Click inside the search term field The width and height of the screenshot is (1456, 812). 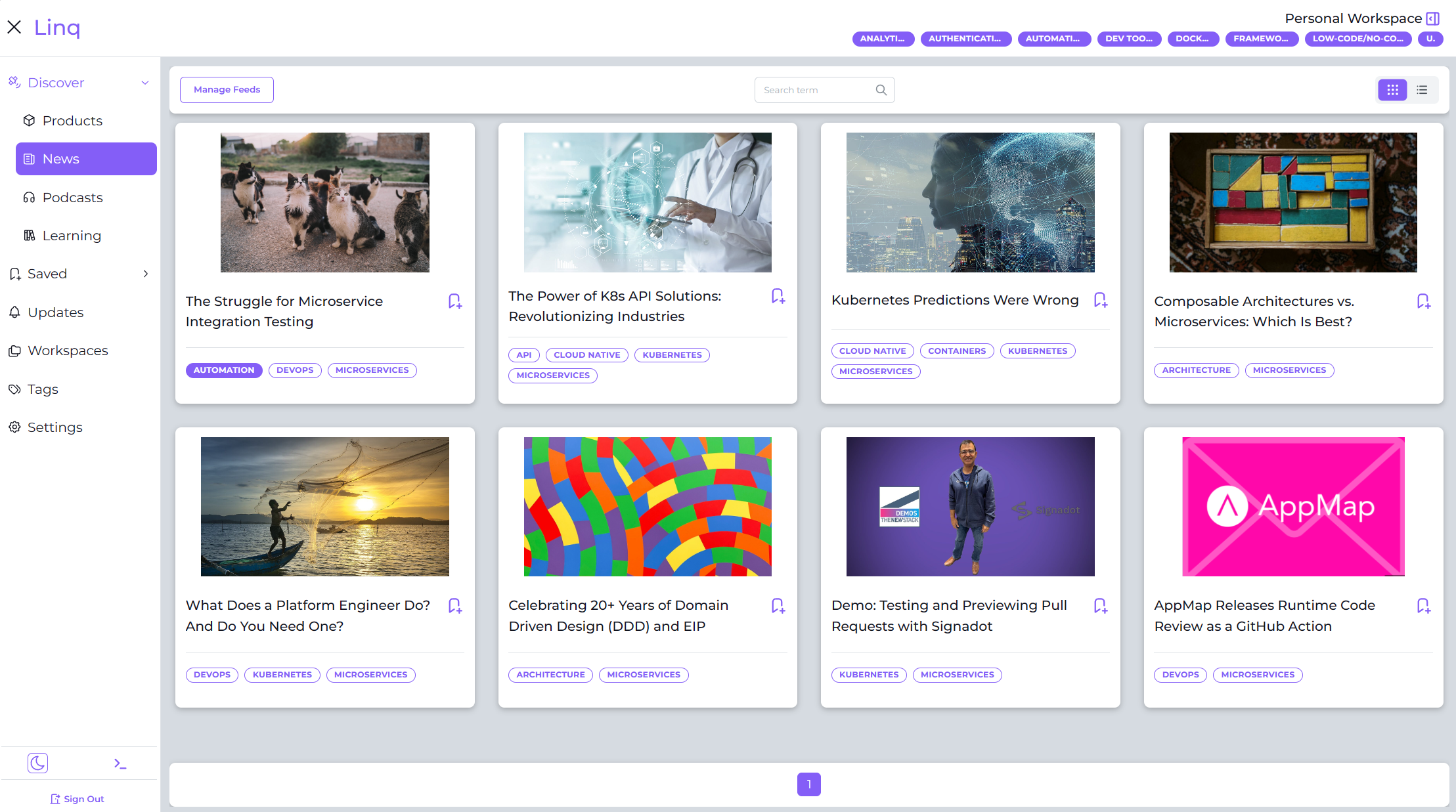coord(814,89)
